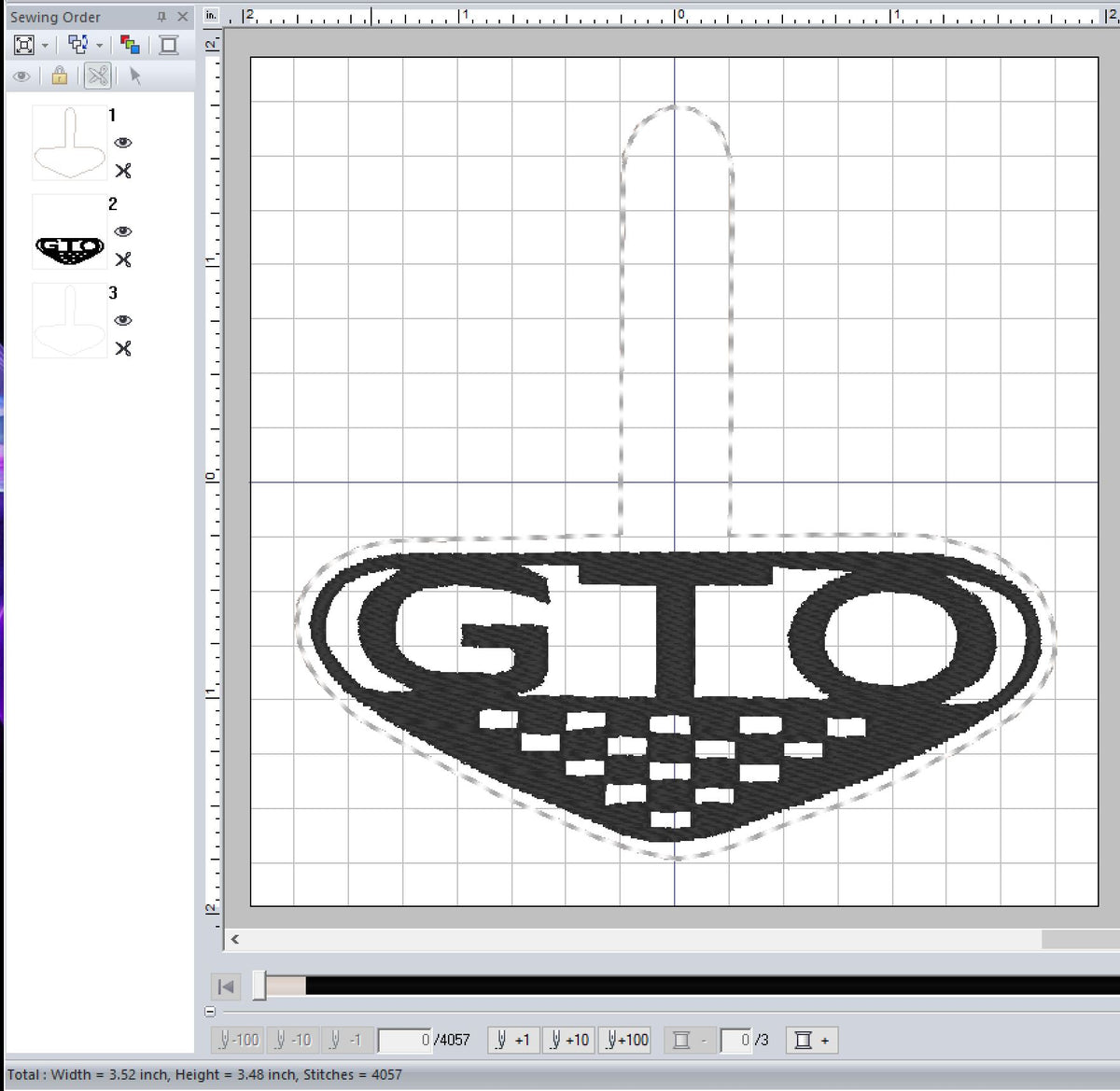This screenshot has height=1091, width=1120.
Task: Hide sewing step 3 with its eye icon
Action: click(123, 320)
